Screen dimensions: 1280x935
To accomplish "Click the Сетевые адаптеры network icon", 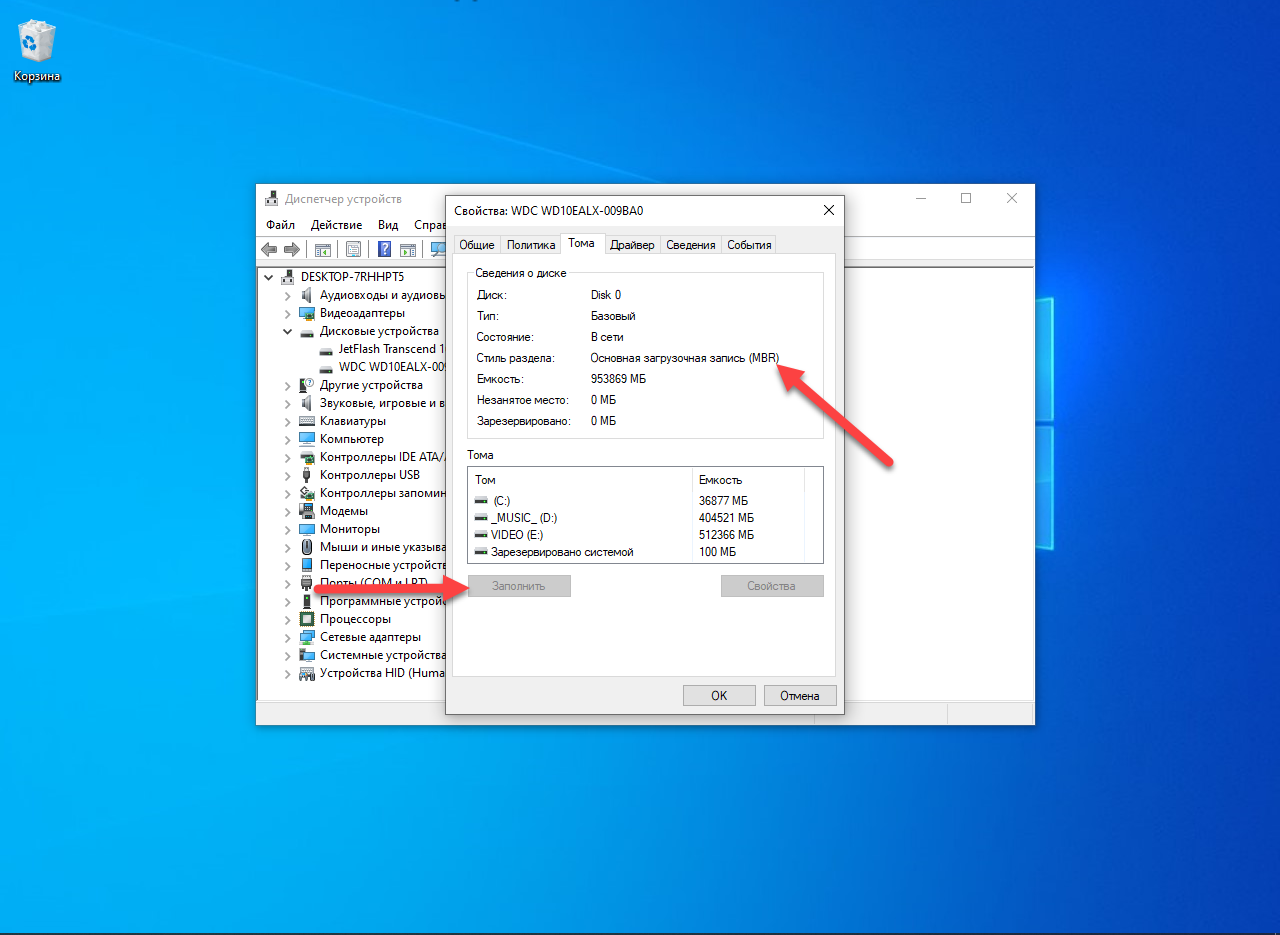I will 307,637.
